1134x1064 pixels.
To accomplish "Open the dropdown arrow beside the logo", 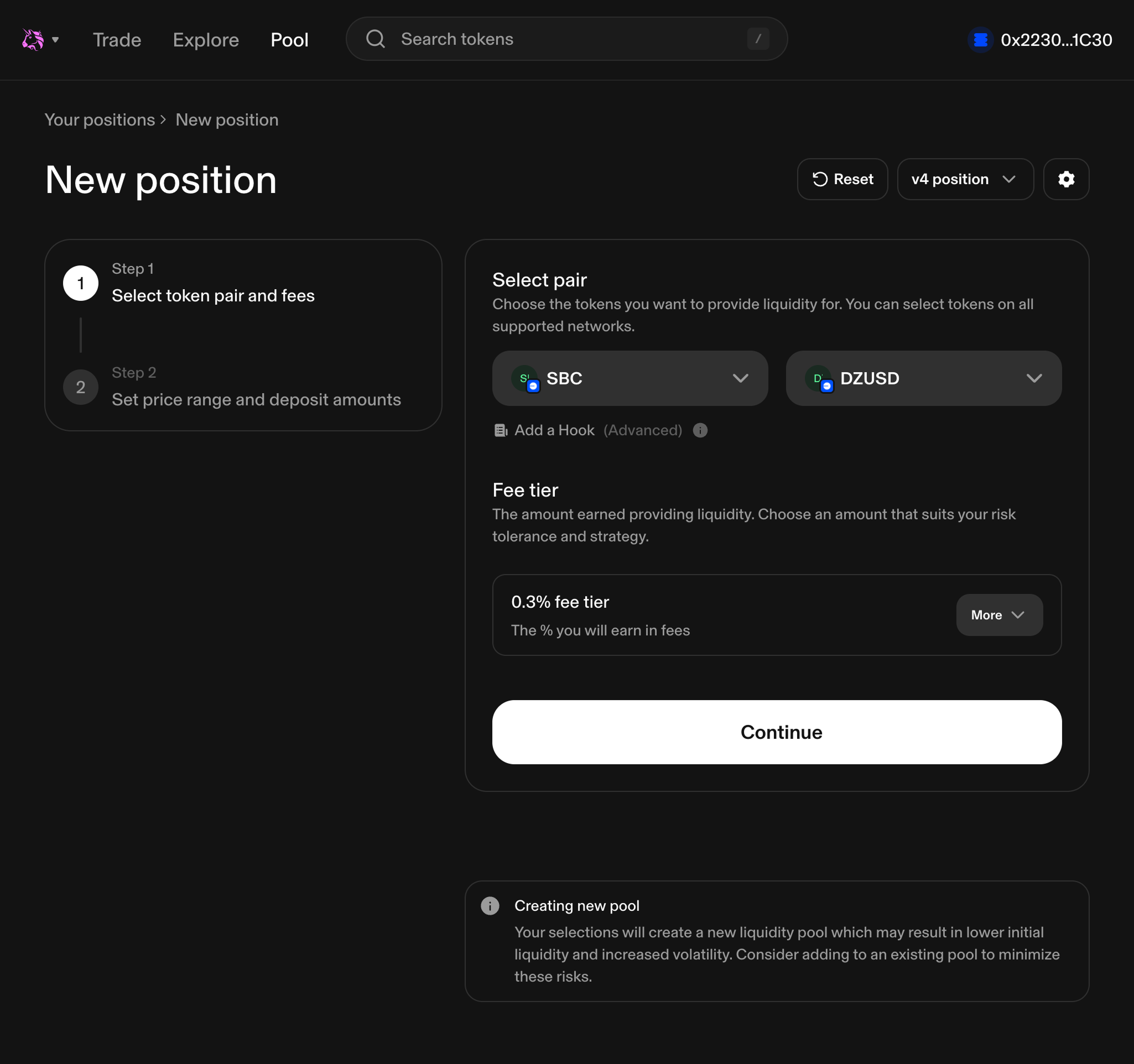I will pyautogui.click(x=55, y=40).
